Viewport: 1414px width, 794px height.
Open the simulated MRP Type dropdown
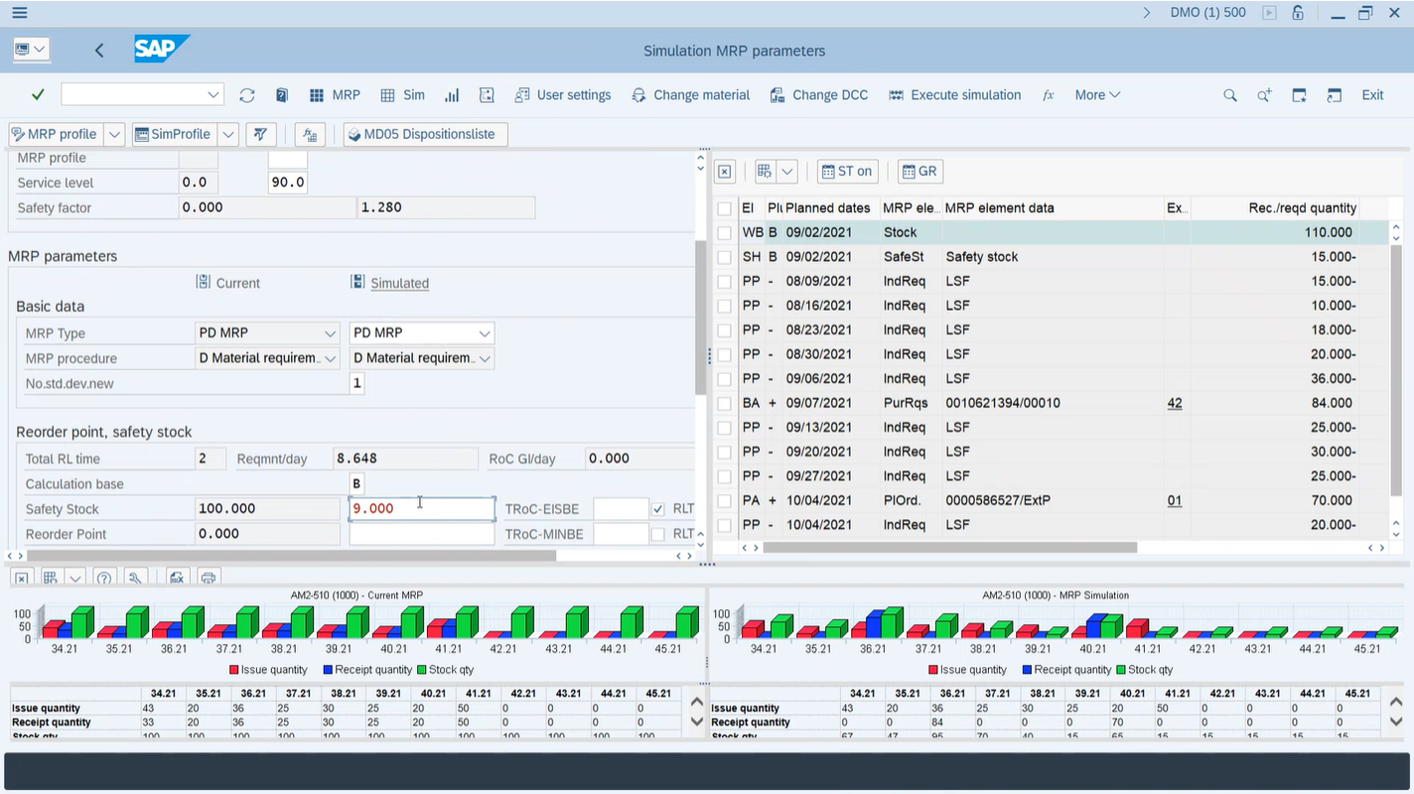point(484,332)
